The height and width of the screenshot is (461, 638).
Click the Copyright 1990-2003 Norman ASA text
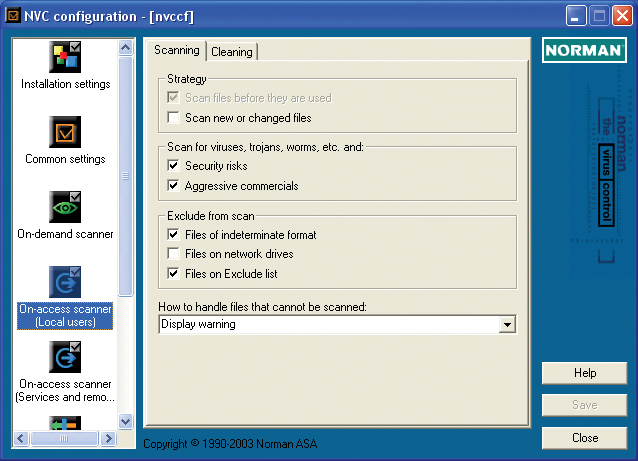(x=230, y=444)
